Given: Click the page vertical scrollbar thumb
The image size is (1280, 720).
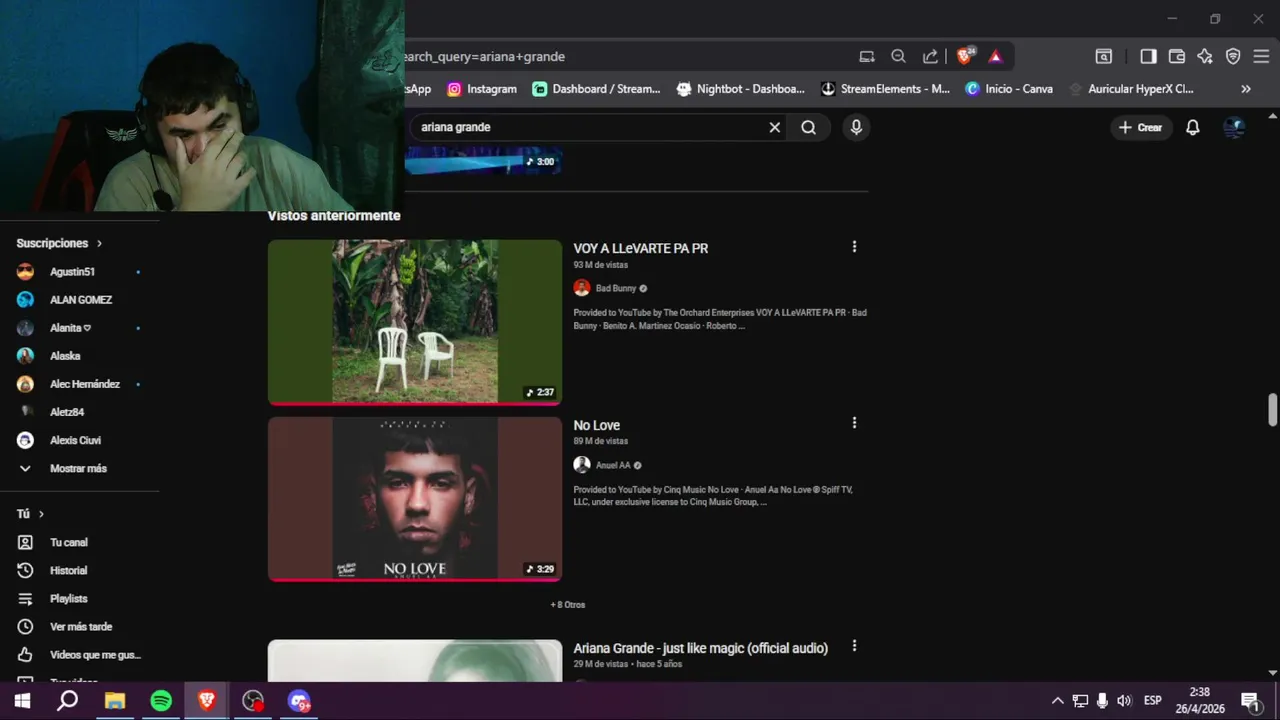Looking at the screenshot, I should pyautogui.click(x=1272, y=410).
